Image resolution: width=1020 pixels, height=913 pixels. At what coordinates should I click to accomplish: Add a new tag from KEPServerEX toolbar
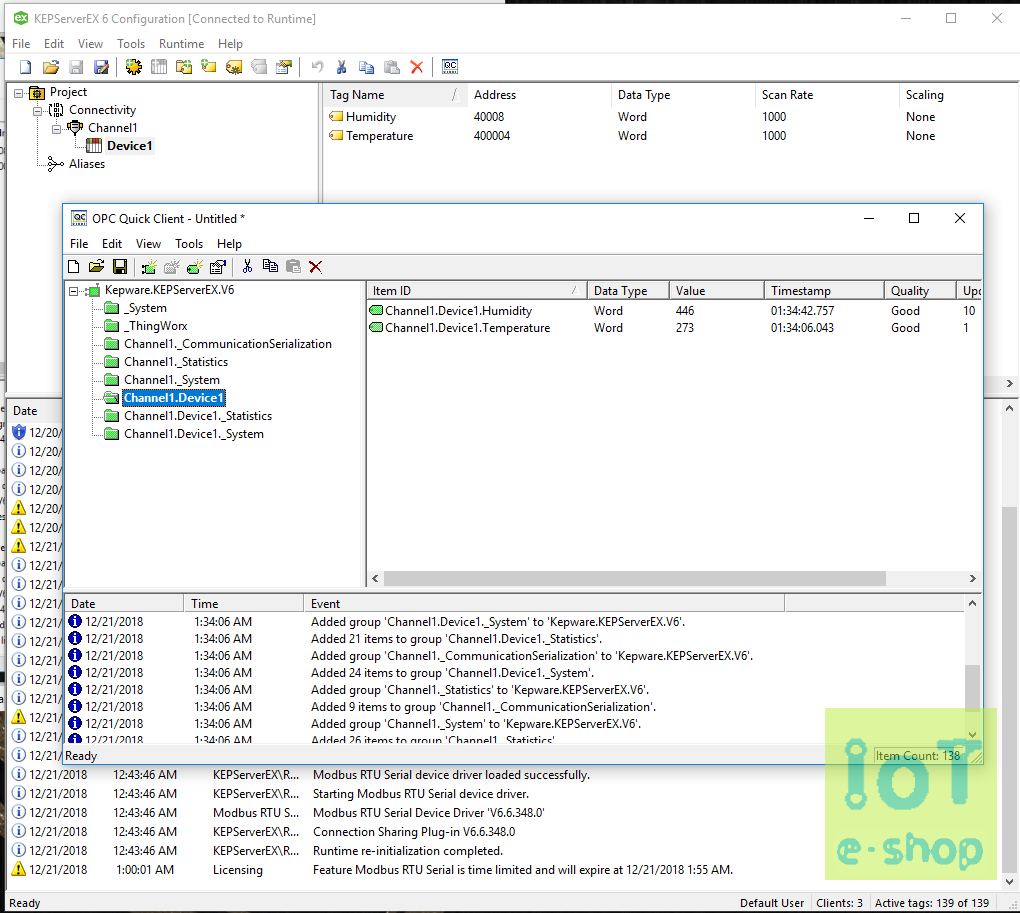209,67
